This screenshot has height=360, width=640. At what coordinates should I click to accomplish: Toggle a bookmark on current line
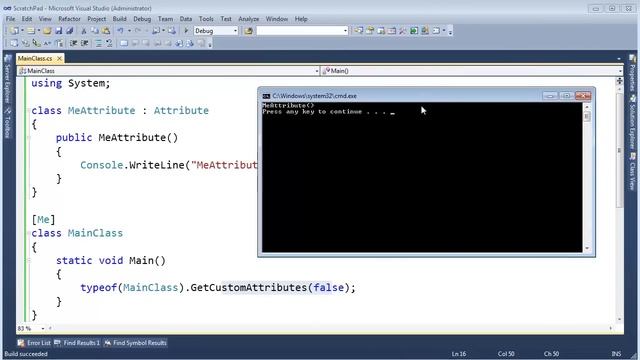(x=124, y=43)
